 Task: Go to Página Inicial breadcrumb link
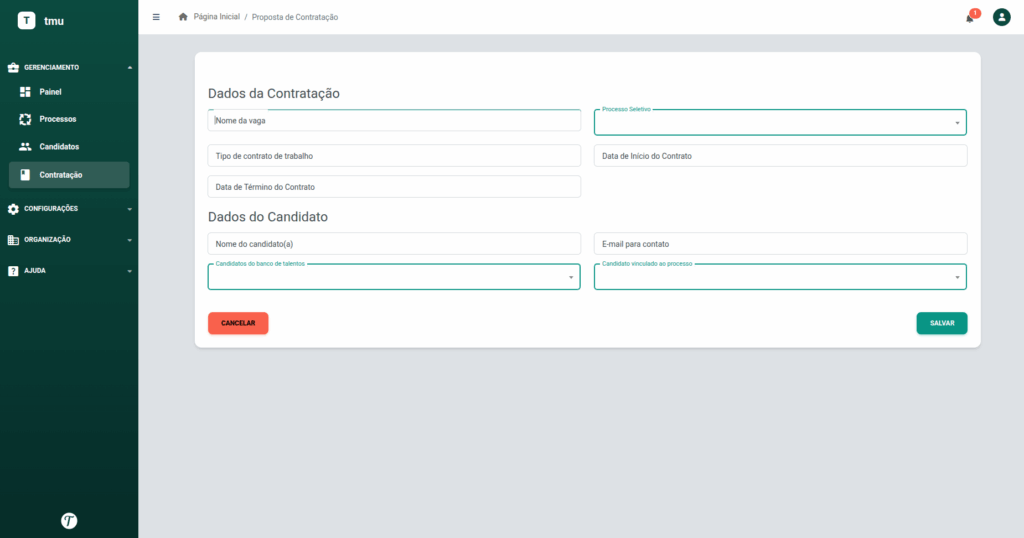(x=217, y=17)
